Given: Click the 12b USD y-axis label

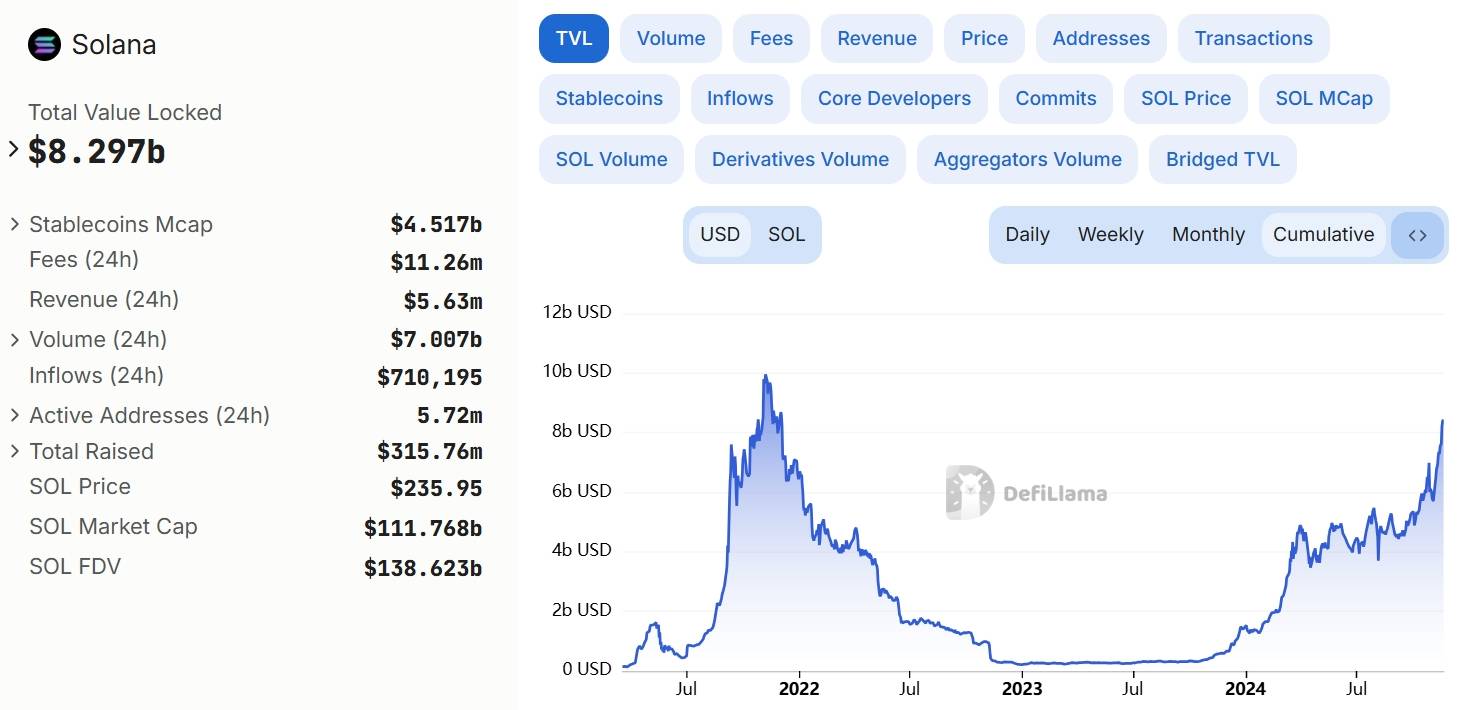Looking at the screenshot, I should [x=577, y=312].
